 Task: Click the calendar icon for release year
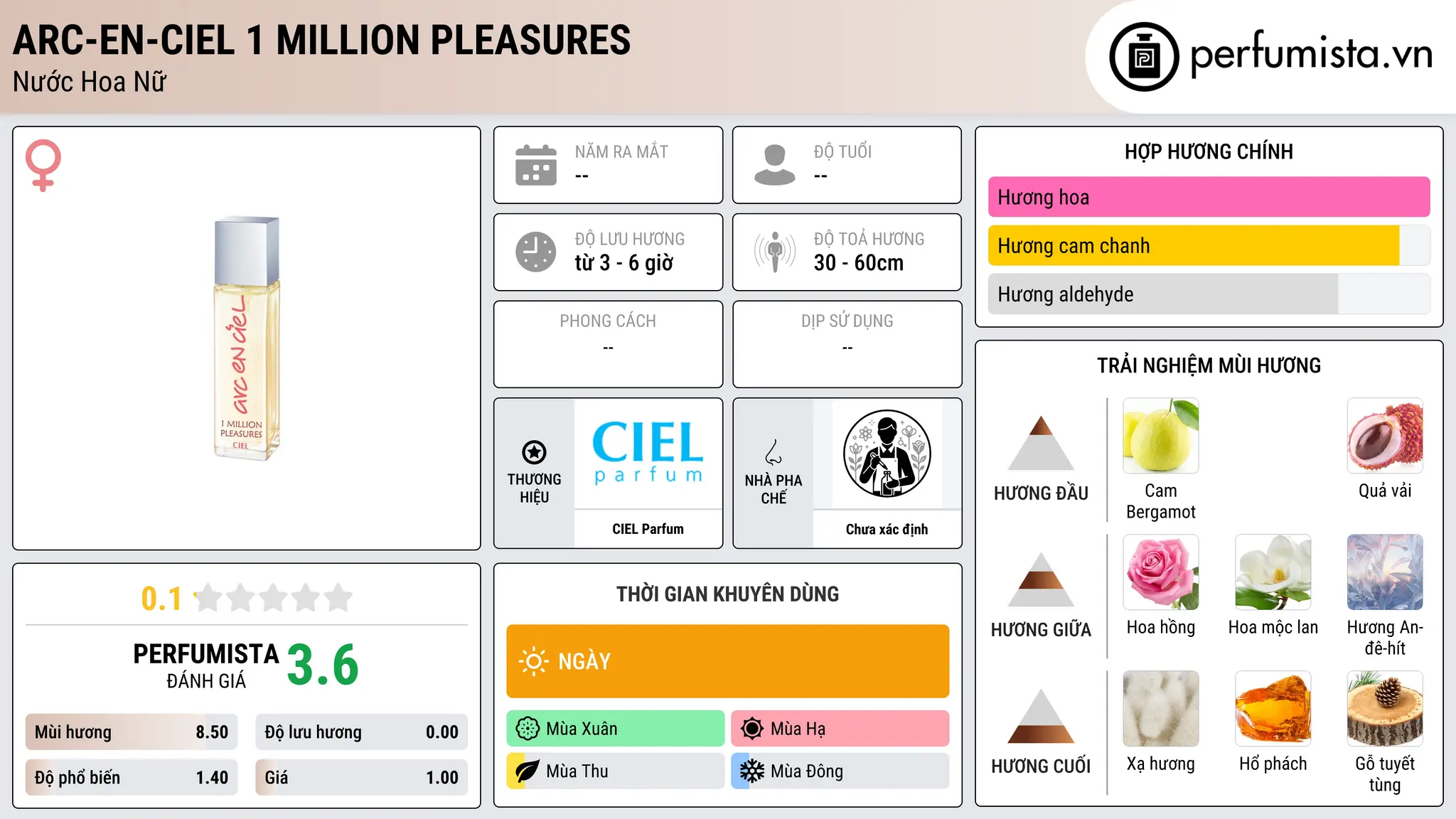point(536,165)
